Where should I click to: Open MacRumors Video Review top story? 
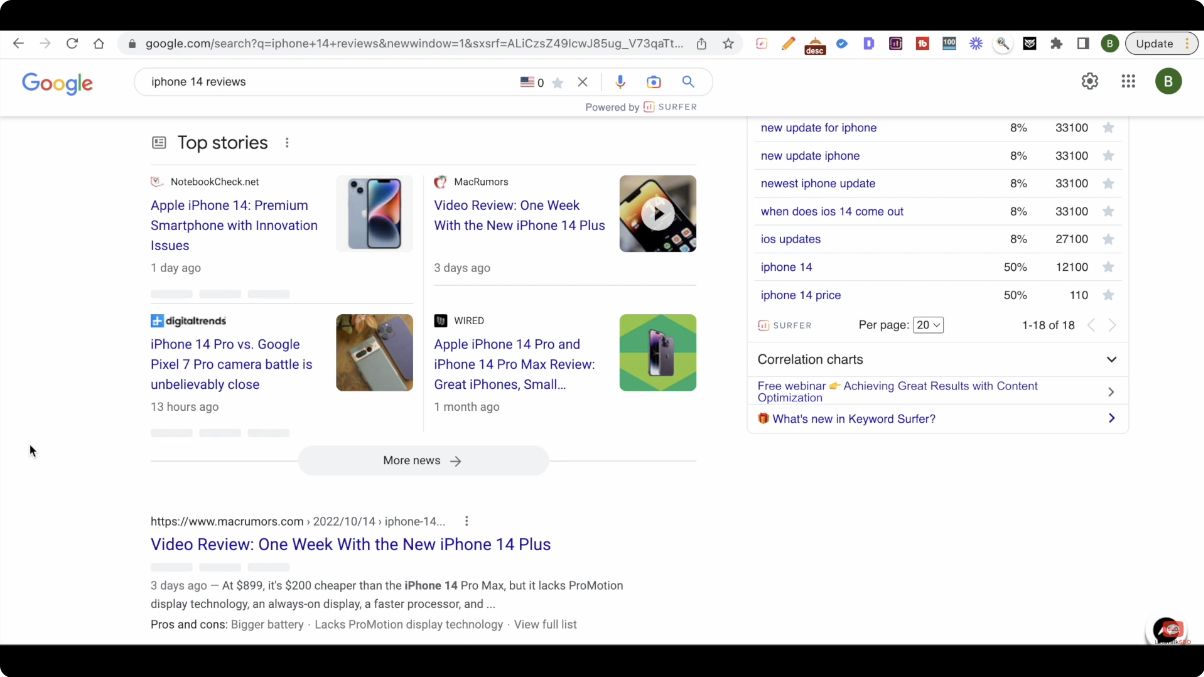pyautogui.click(x=519, y=215)
